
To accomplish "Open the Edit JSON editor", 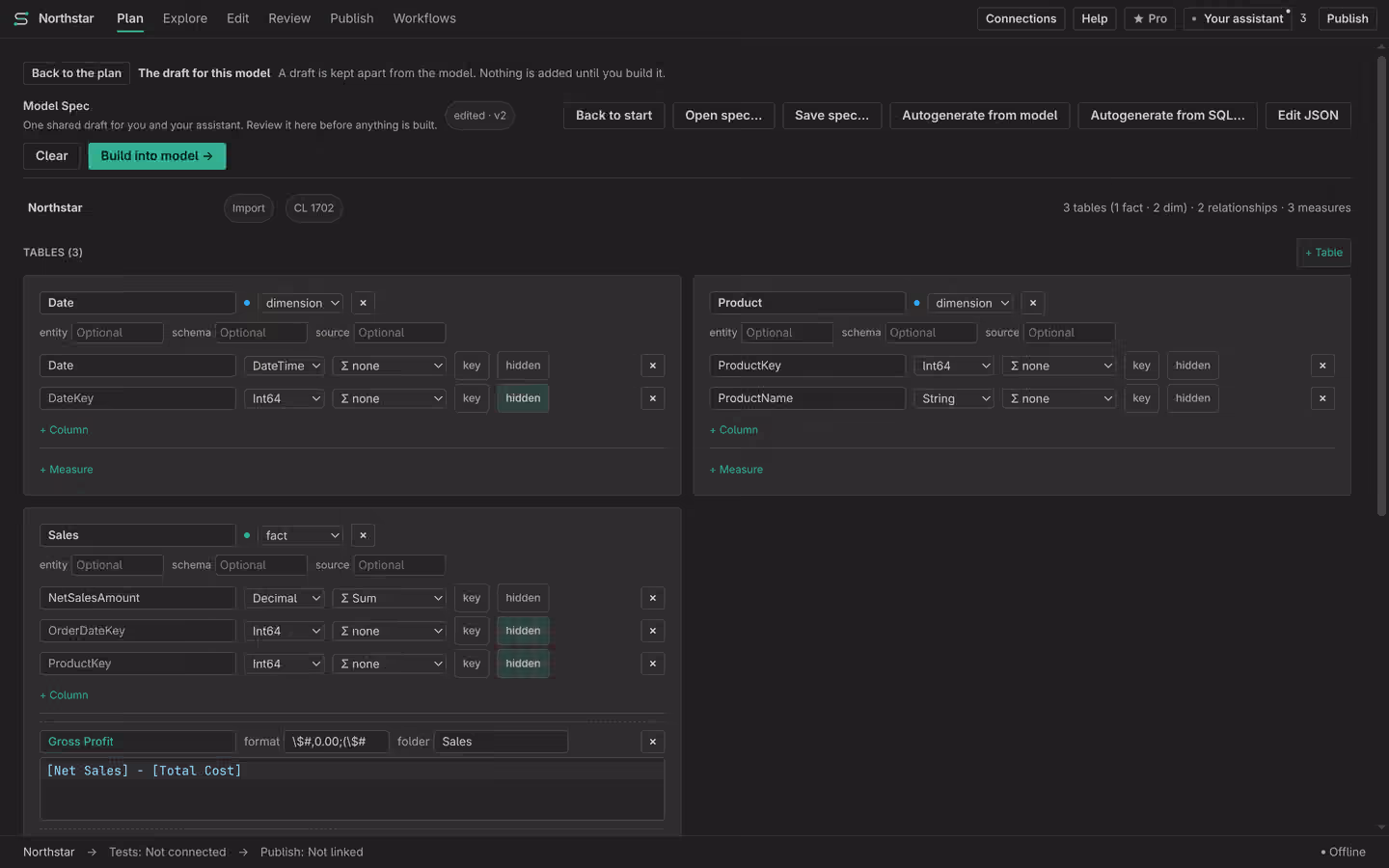I will tap(1308, 116).
